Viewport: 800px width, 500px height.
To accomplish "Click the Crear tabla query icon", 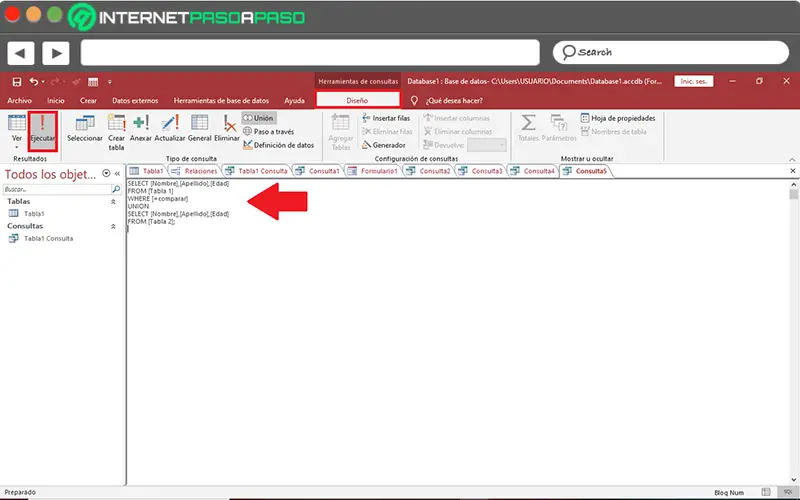I will coord(116,132).
